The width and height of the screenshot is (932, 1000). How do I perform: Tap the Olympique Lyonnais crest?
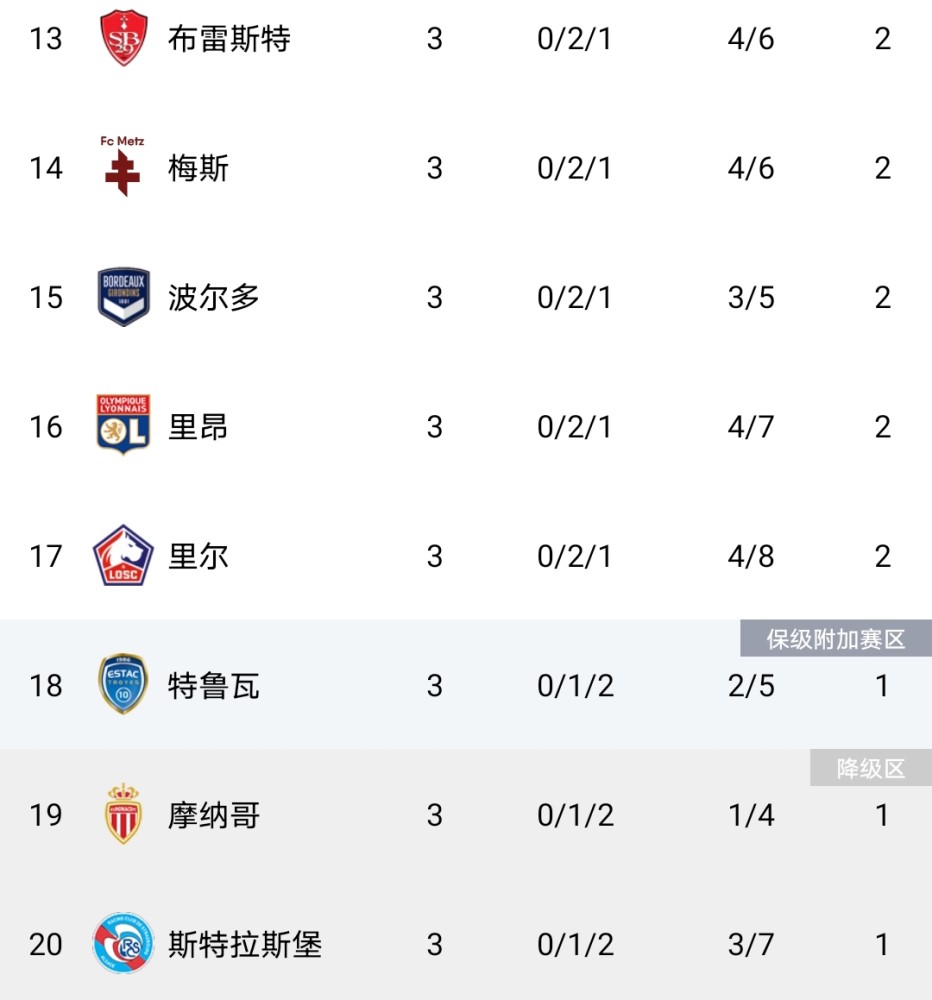click(x=123, y=425)
